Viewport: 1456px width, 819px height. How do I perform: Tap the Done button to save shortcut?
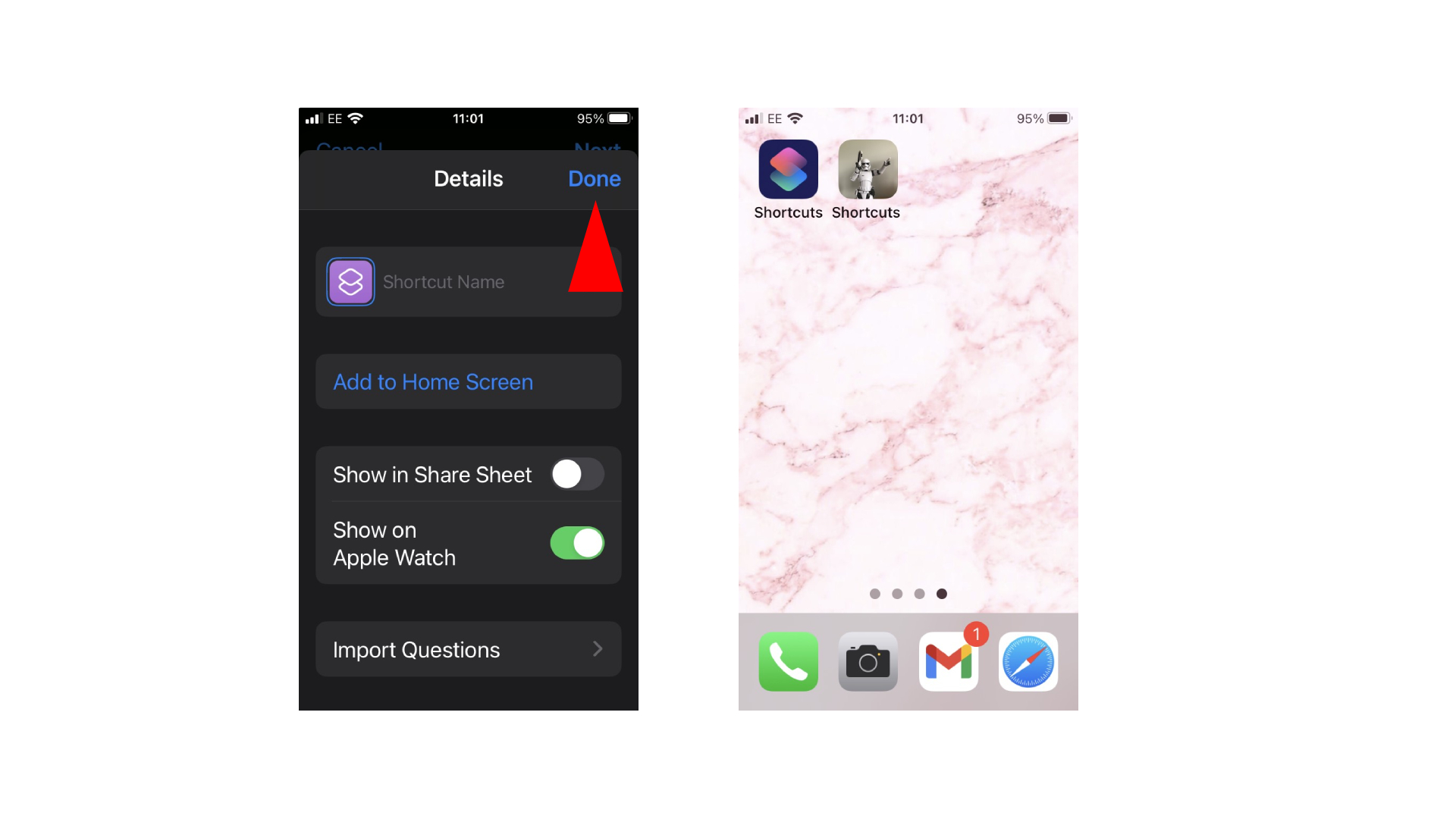click(x=595, y=178)
